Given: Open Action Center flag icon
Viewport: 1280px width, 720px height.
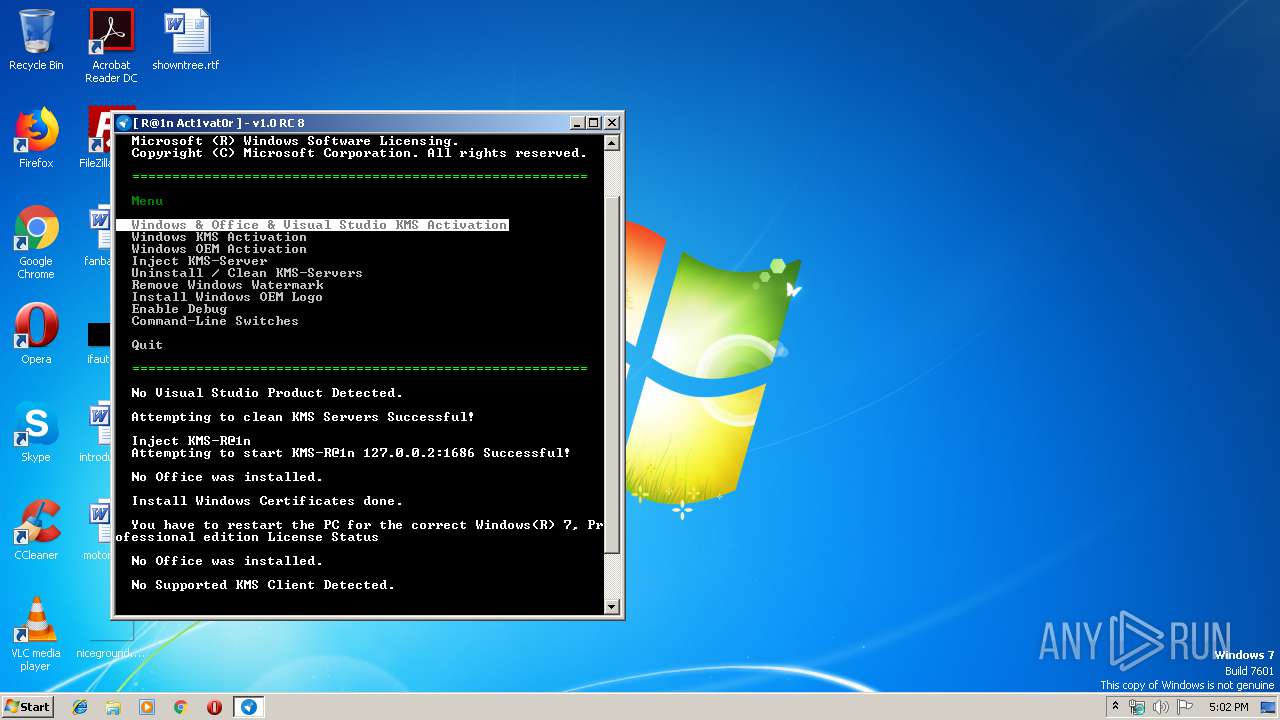Looking at the screenshot, I should (x=1185, y=707).
